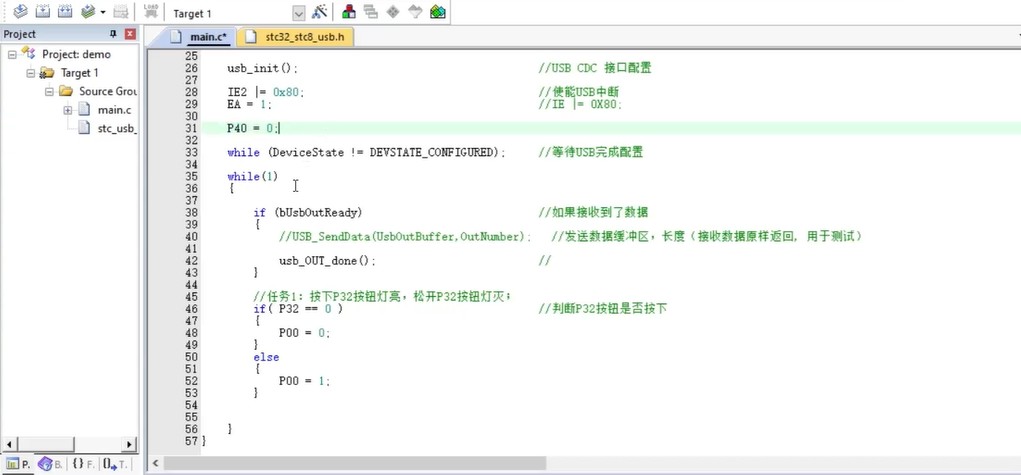Screen dimensions: 1021x475
Task: Click the main.c file icon in tree
Action: [84, 109]
